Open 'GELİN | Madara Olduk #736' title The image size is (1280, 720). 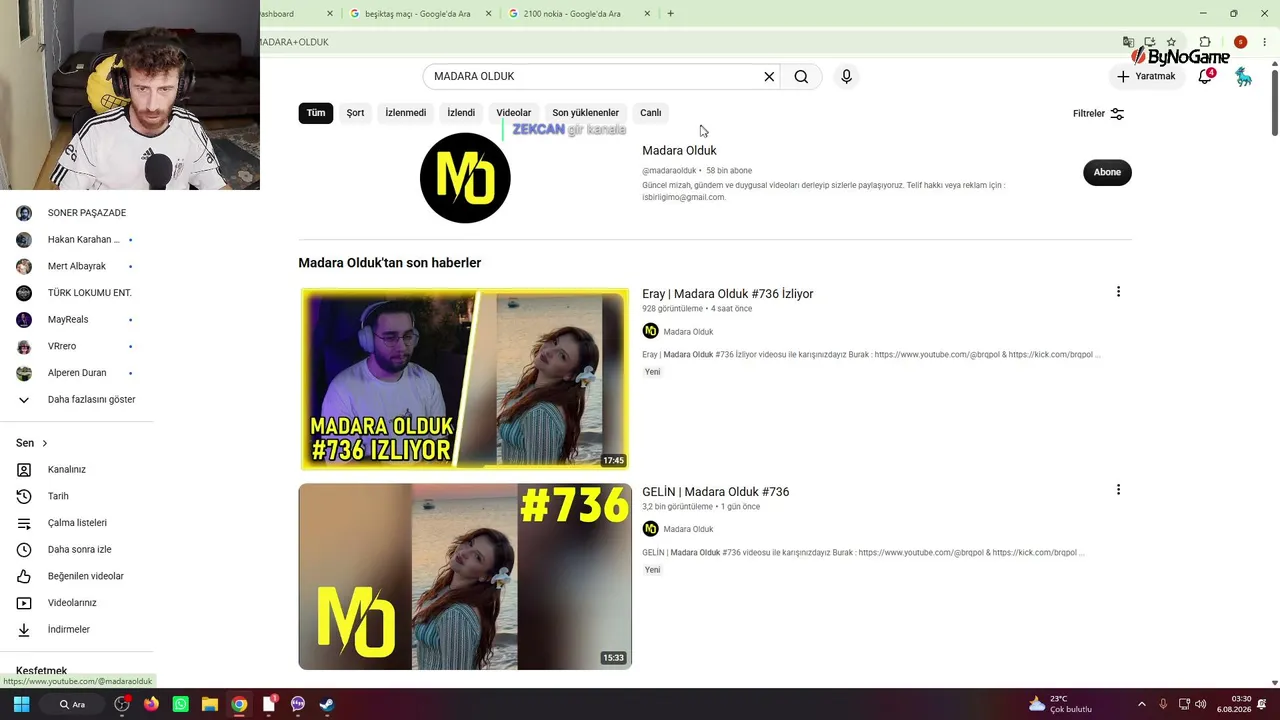click(715, 492)
